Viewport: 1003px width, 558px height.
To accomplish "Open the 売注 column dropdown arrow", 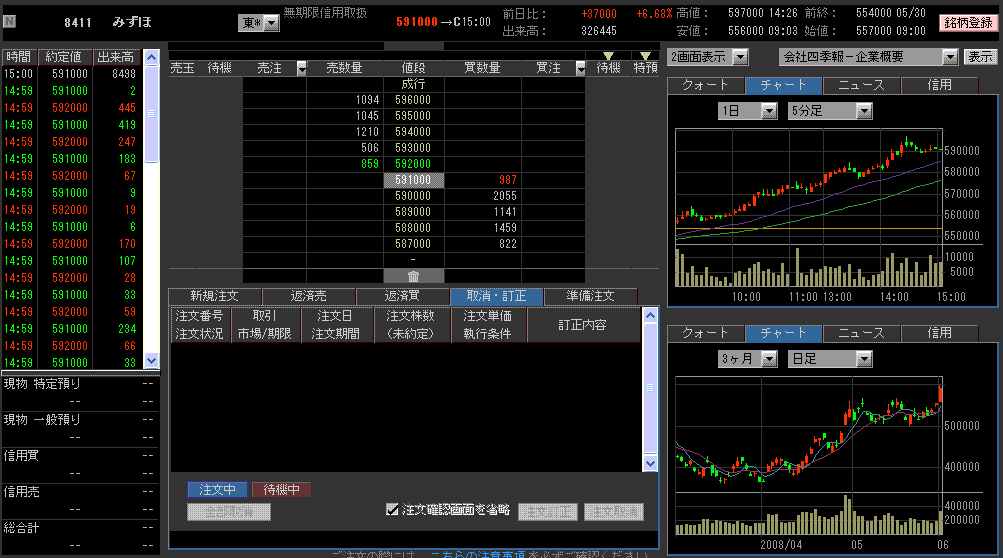I will click(301, 68).
